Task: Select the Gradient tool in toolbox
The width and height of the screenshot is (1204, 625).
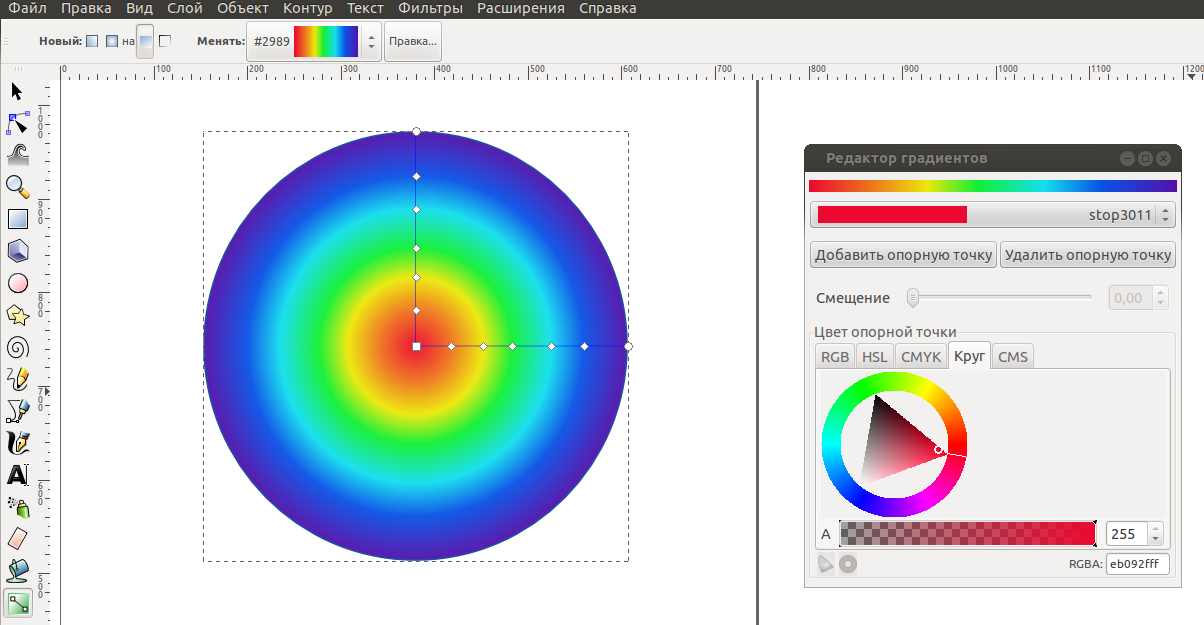Action: (x=17, y=603)
